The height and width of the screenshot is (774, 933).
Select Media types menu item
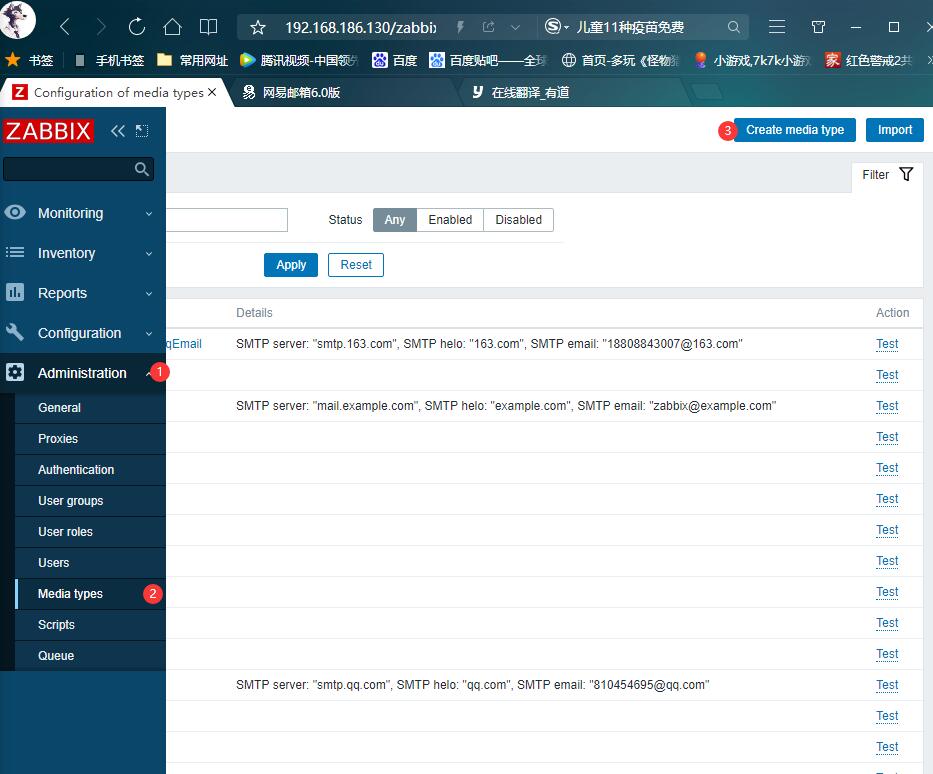pos(90,594)
